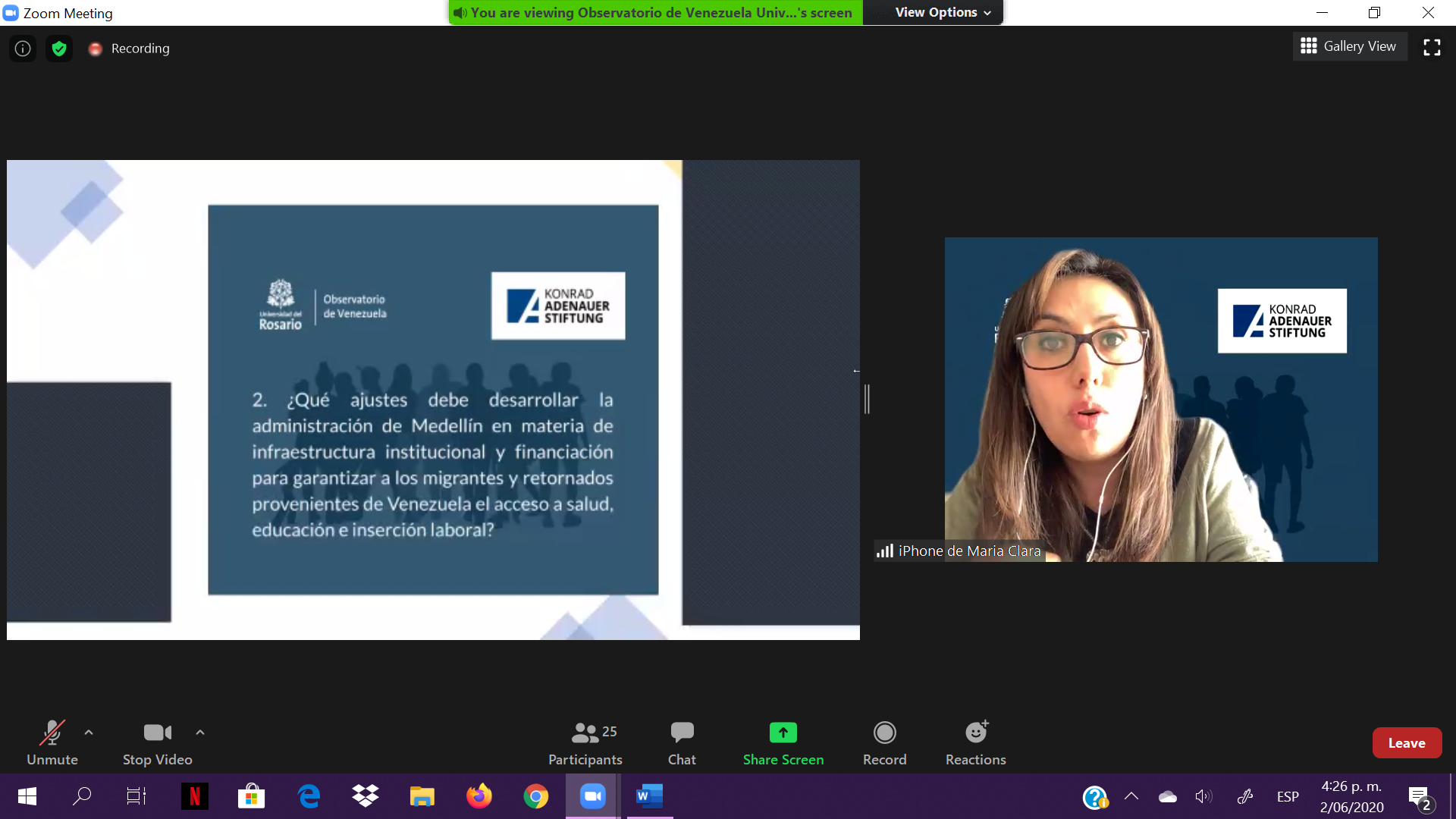Switch to Gallery View
Image resolution: width=1456 pixels, height=819 pixels.
1349,46
